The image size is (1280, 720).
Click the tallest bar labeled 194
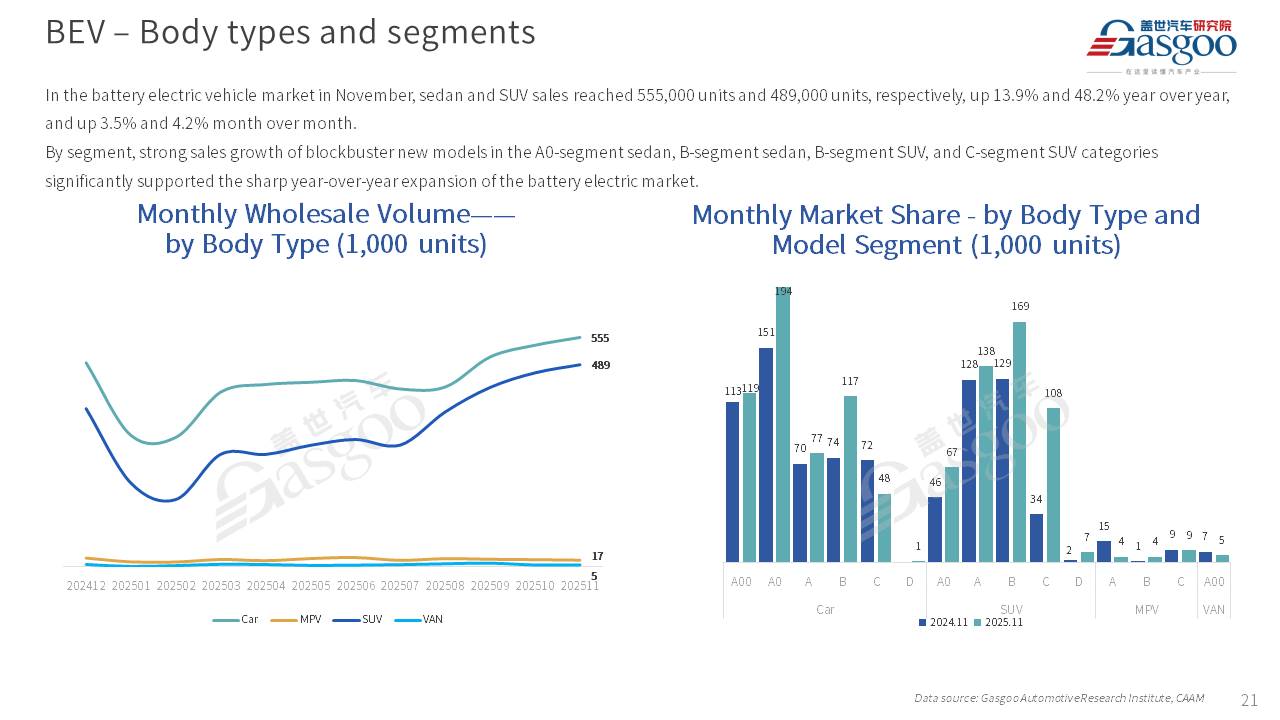(x=783, y=426)
